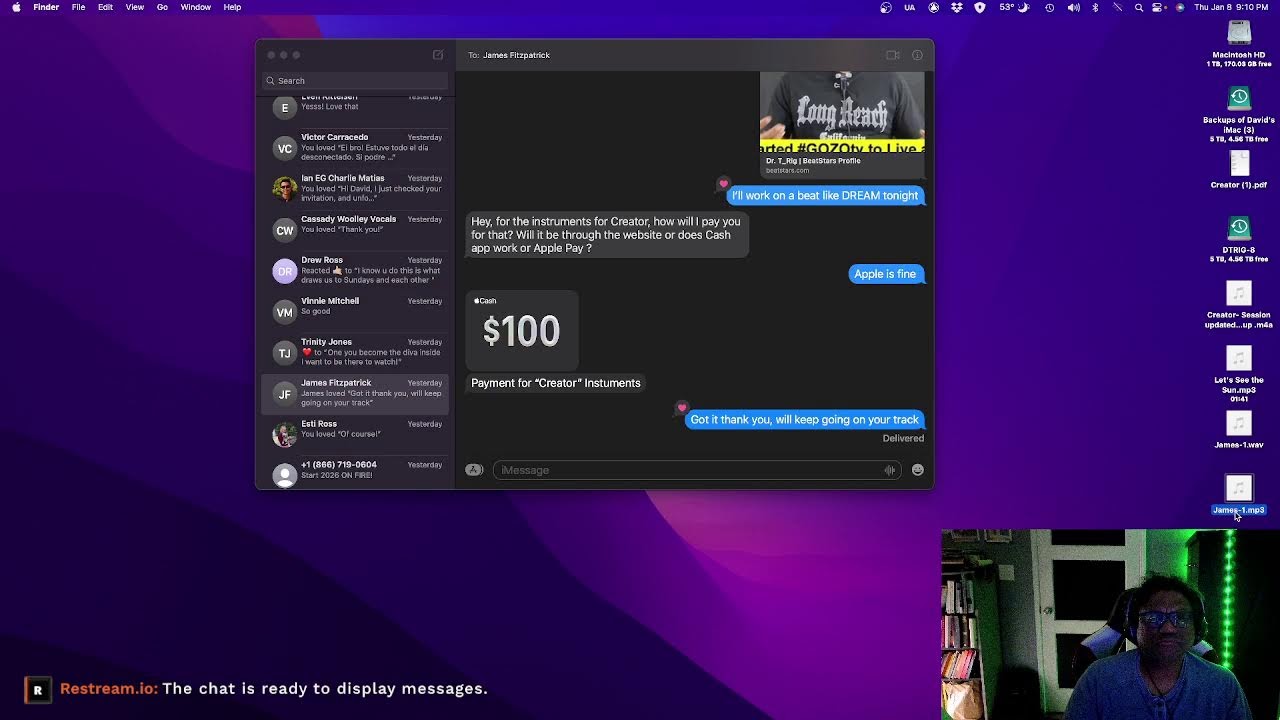Open the View menu
The width and height of the screenshot is (1280, 720).
pyautogui.click(x=135, y=7)
